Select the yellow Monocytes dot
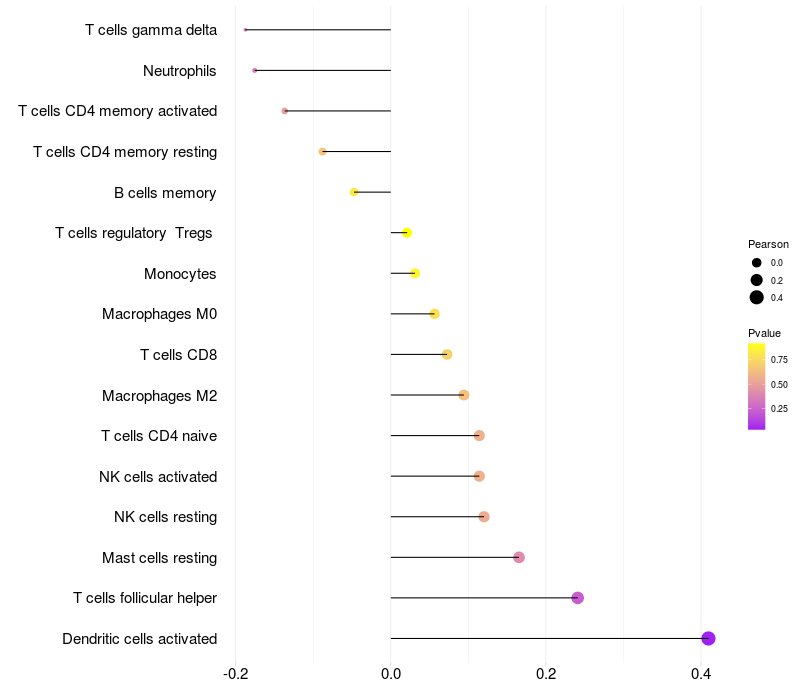This screenshot has width=800, height=700. click(415, 273)
